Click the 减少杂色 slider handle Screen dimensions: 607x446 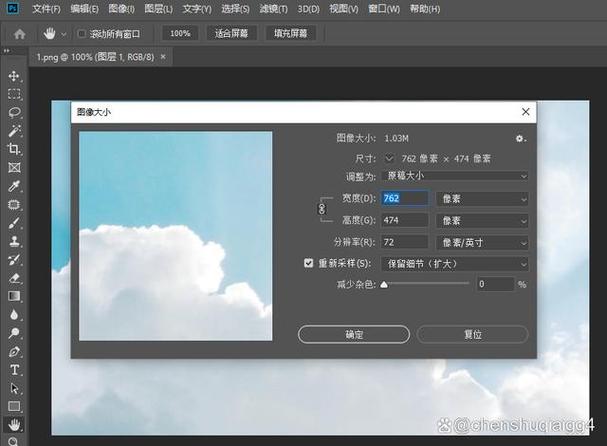coord(384,285)
